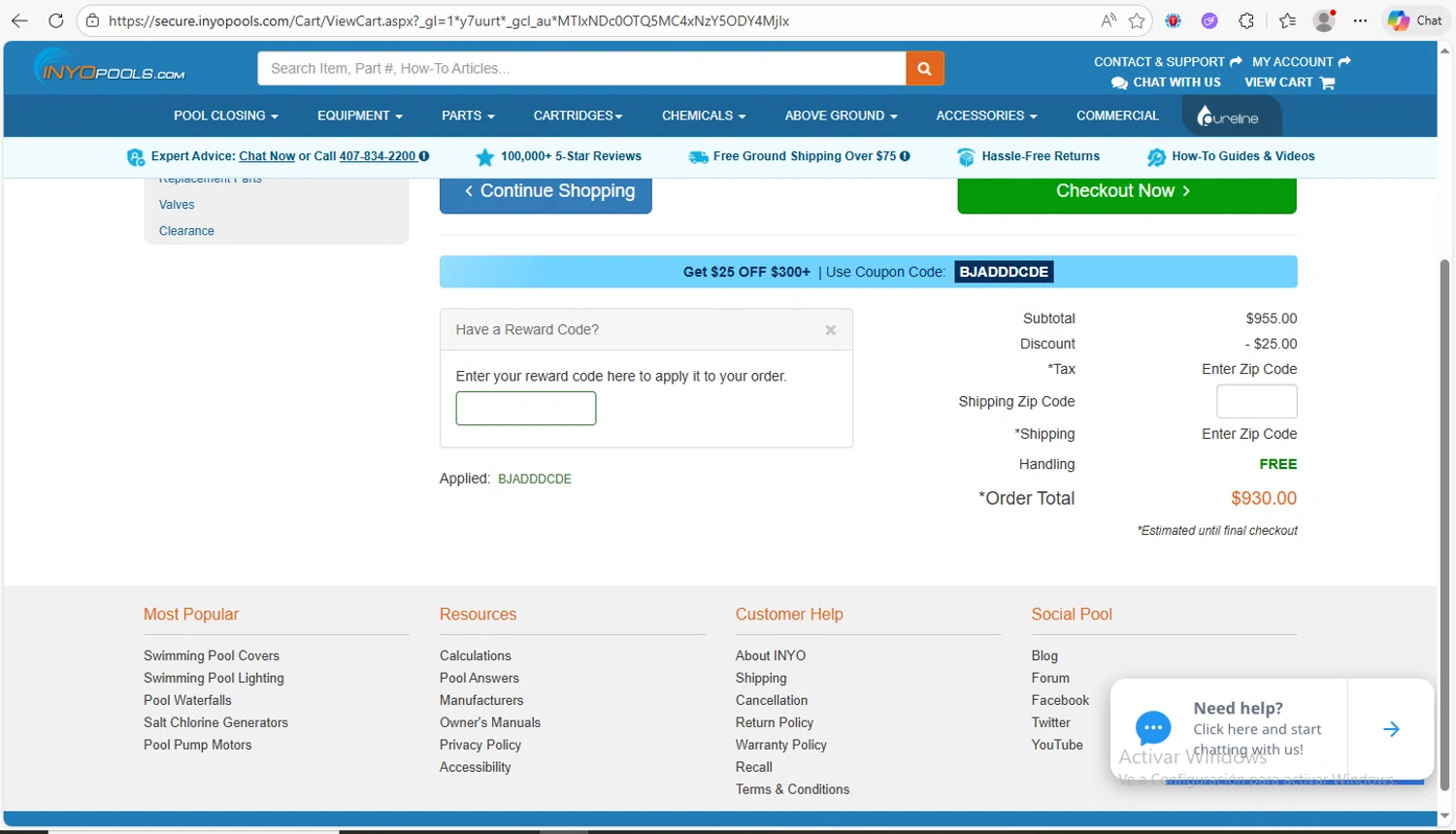Click Free Ground Shipping info icon
This screenshot has width=1456, height=834.
pyautogui.click(x=905, y=156)
